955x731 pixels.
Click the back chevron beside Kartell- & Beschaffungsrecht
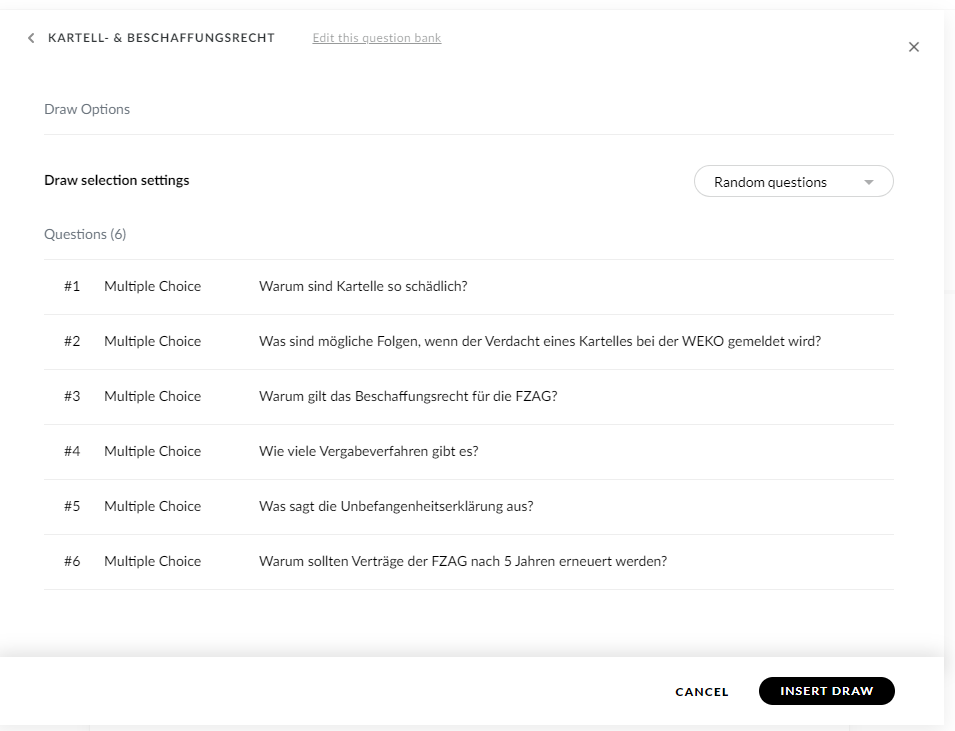pyautogui.click(x=31, y=38)
